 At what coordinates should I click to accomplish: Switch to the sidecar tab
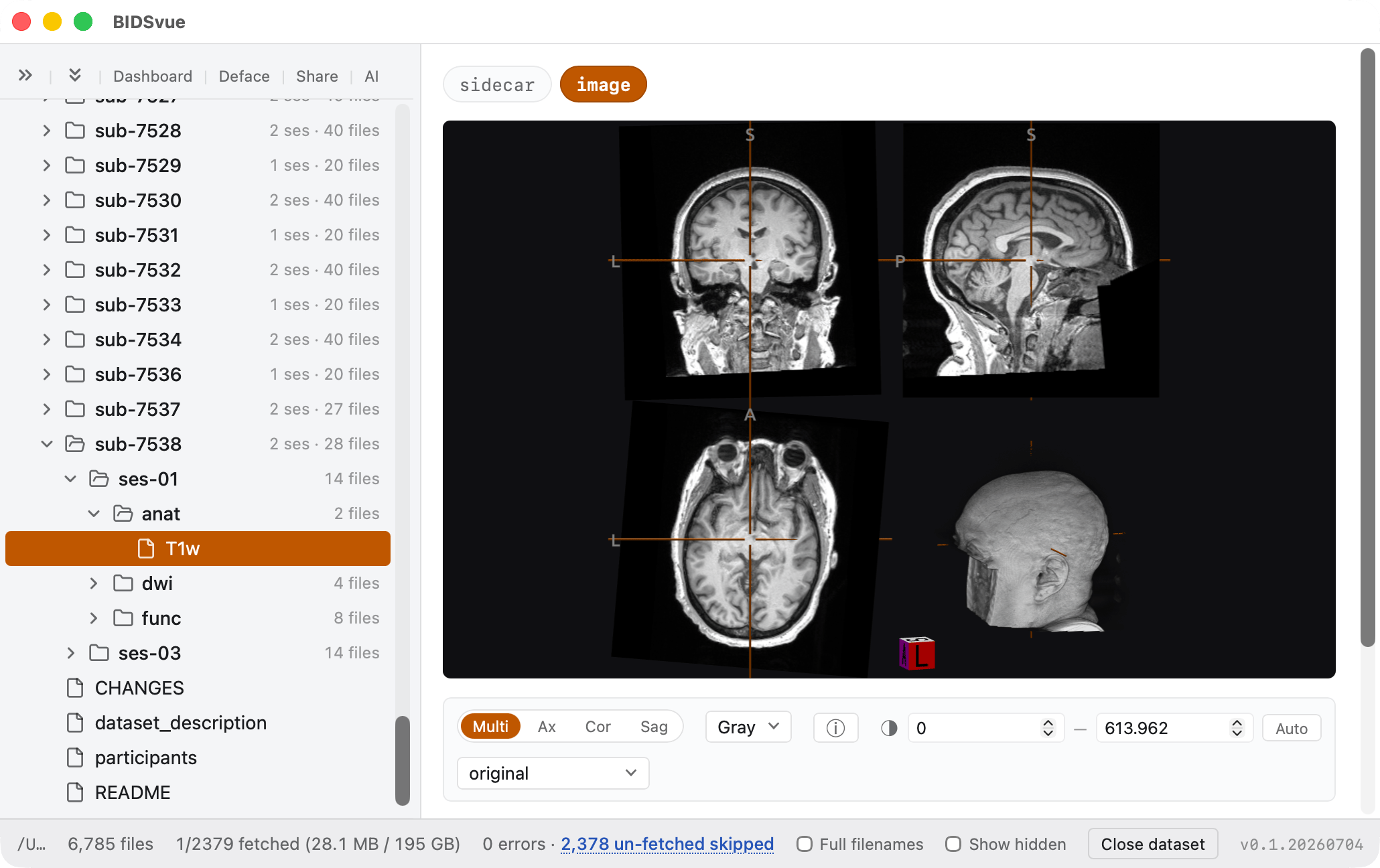pos(497,84)
